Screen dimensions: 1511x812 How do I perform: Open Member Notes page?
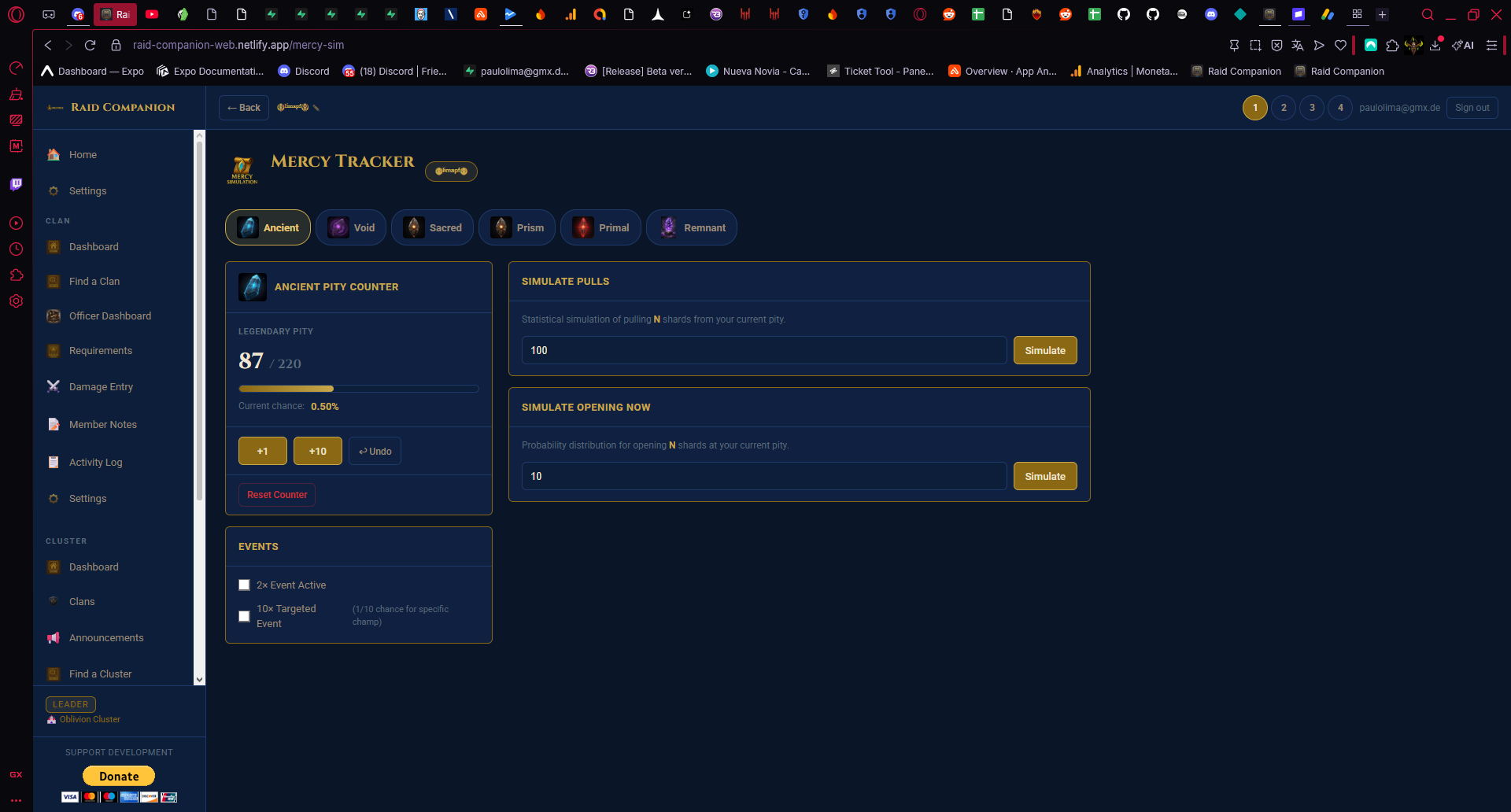coord(103,425)
